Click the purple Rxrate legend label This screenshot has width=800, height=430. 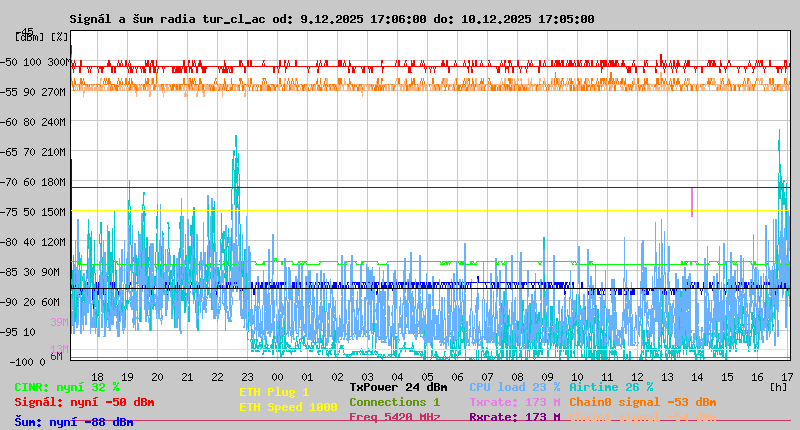click(x=514, y=417)
